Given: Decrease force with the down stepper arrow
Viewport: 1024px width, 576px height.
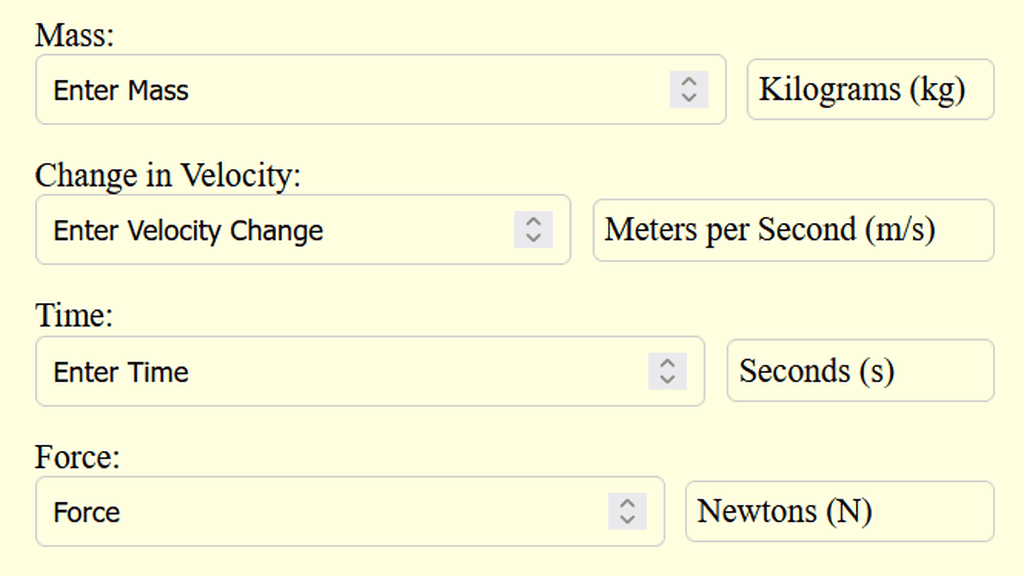Looking at the screenshot, I should [627, 520].
